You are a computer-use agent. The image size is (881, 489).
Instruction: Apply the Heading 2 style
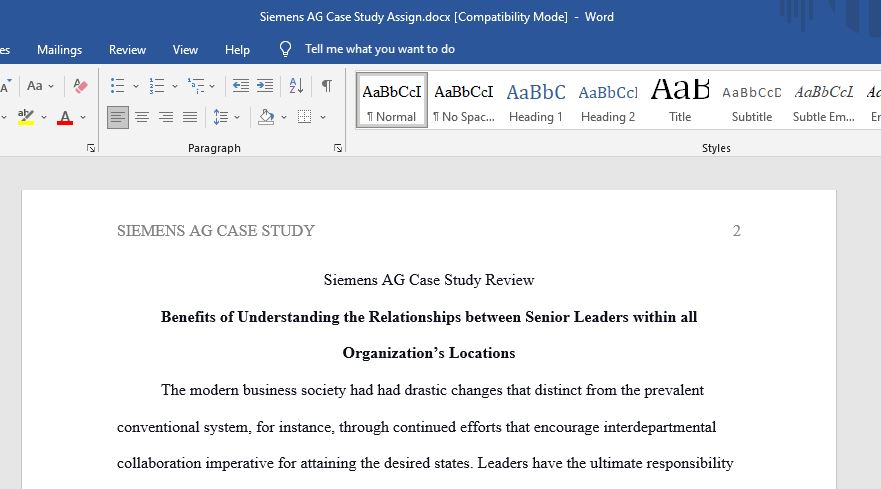pyautogui.click(x=608, y=101)
